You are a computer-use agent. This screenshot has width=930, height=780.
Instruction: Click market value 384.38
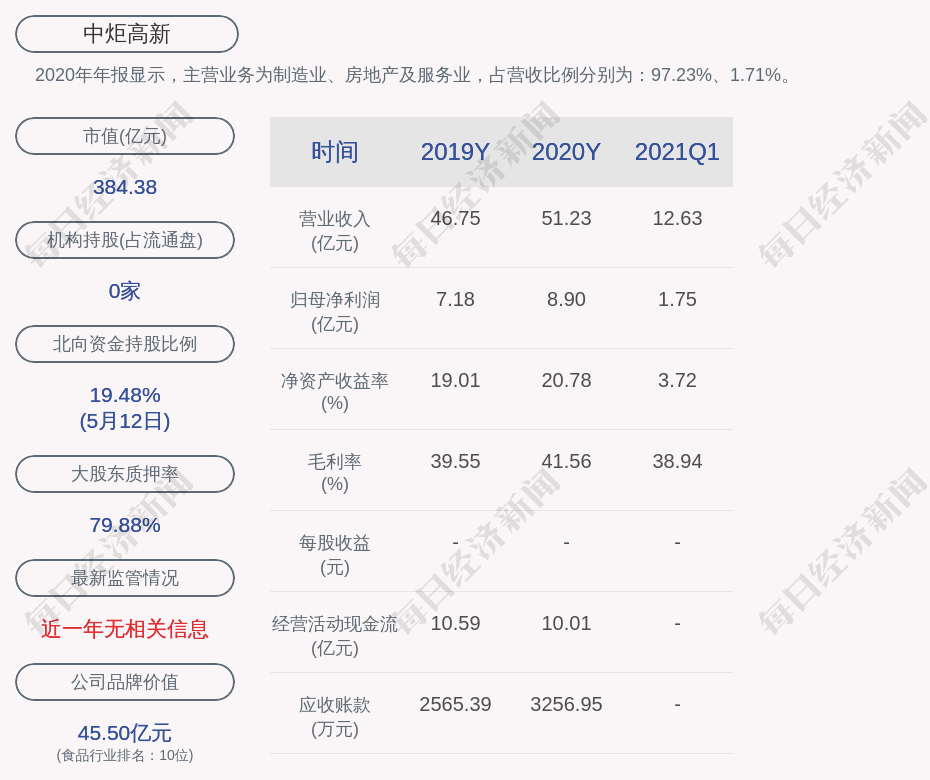pyautogui.click(x=125, y=187)
